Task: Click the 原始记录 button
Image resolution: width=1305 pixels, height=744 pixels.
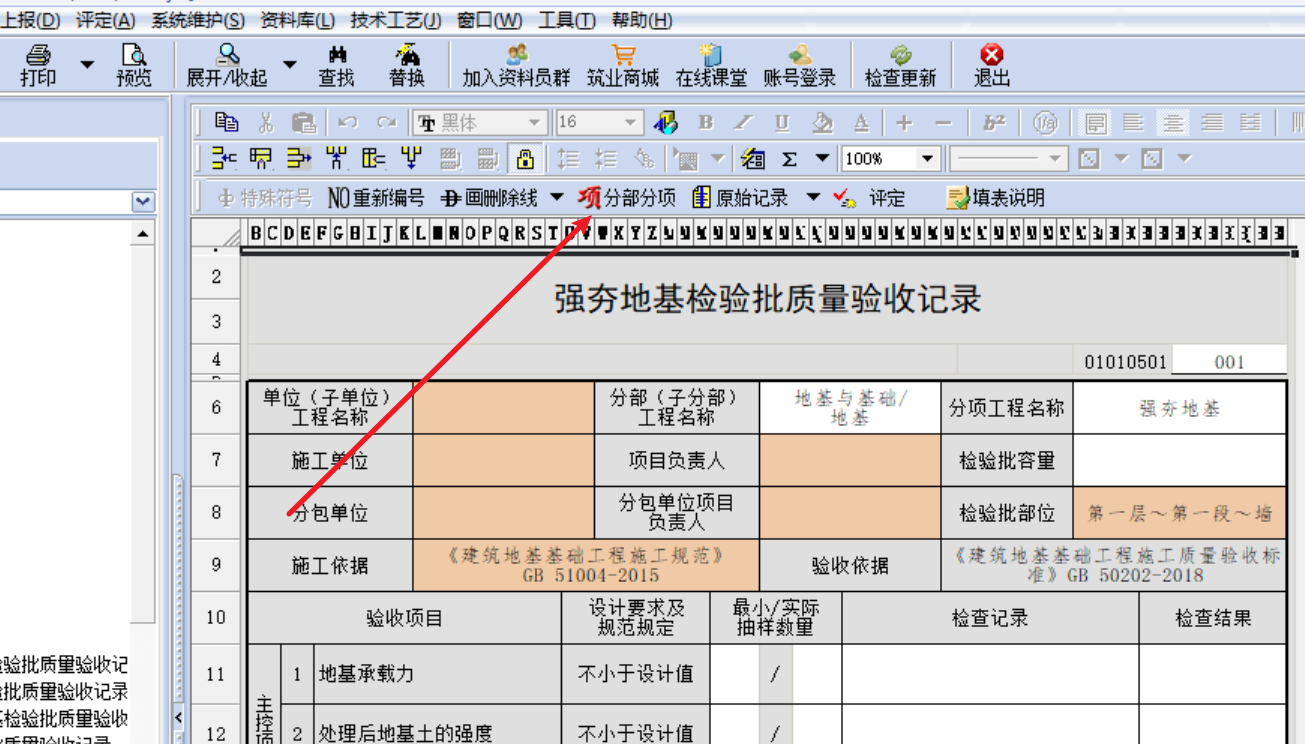Action: (x=741, y=198)
